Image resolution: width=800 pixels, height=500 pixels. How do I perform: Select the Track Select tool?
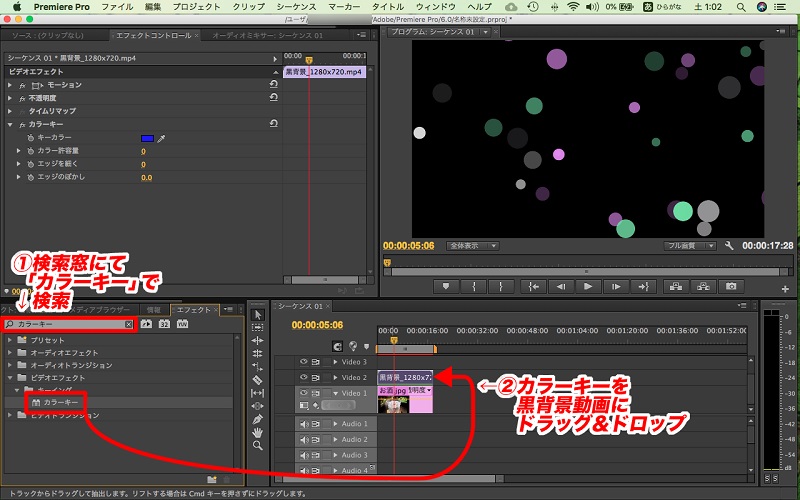[258, 328]
